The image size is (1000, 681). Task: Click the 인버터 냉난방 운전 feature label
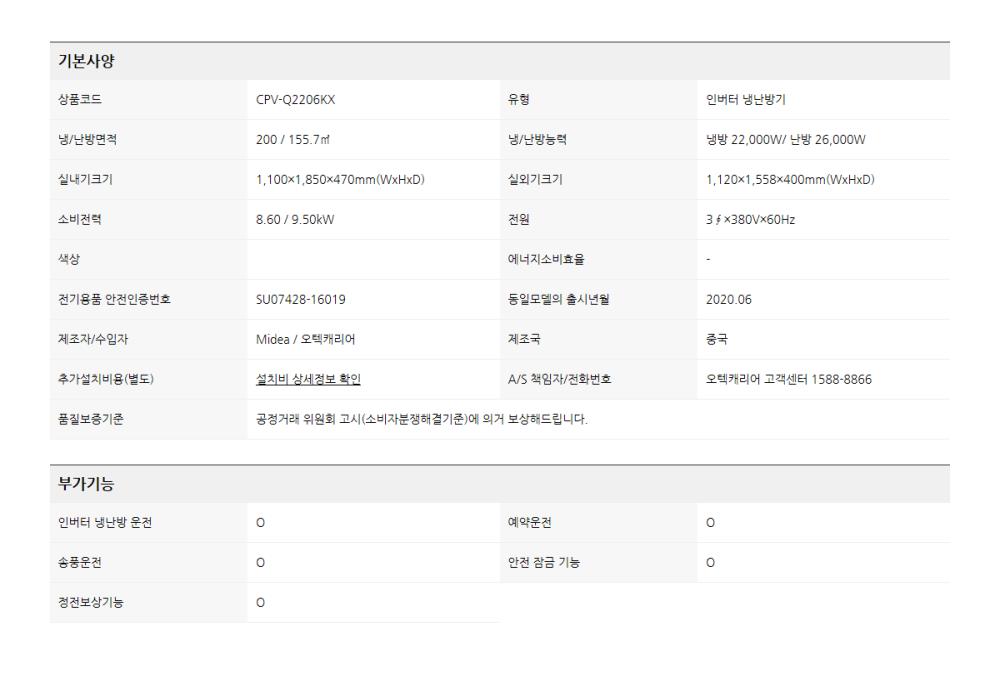(x=106, y=523)
